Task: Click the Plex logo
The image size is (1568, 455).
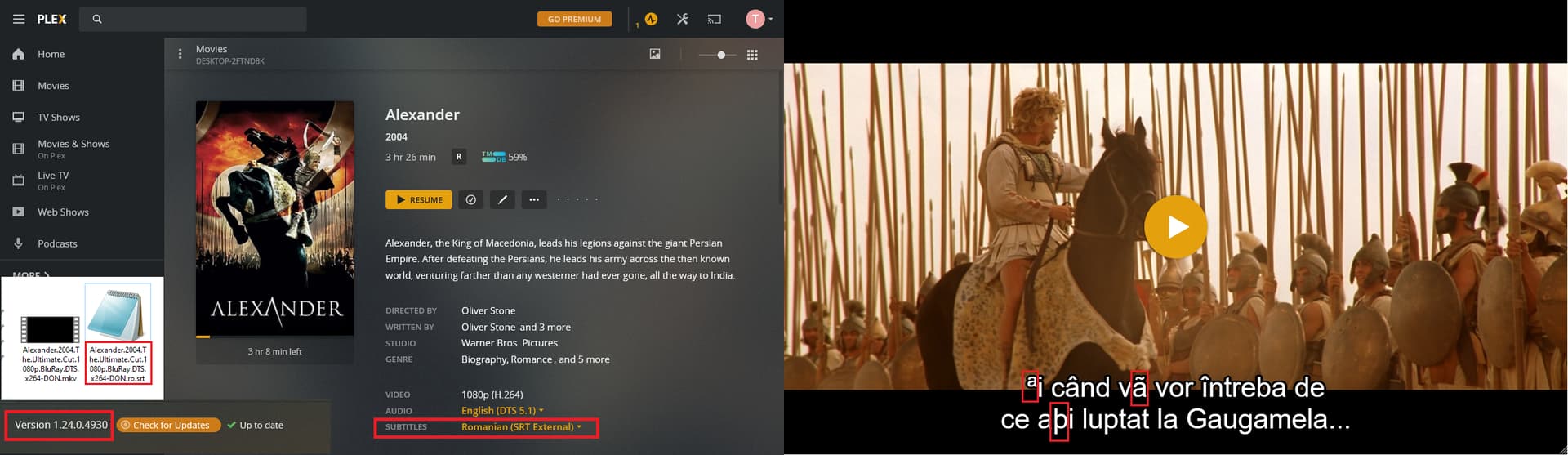Action: coord(51,19)
